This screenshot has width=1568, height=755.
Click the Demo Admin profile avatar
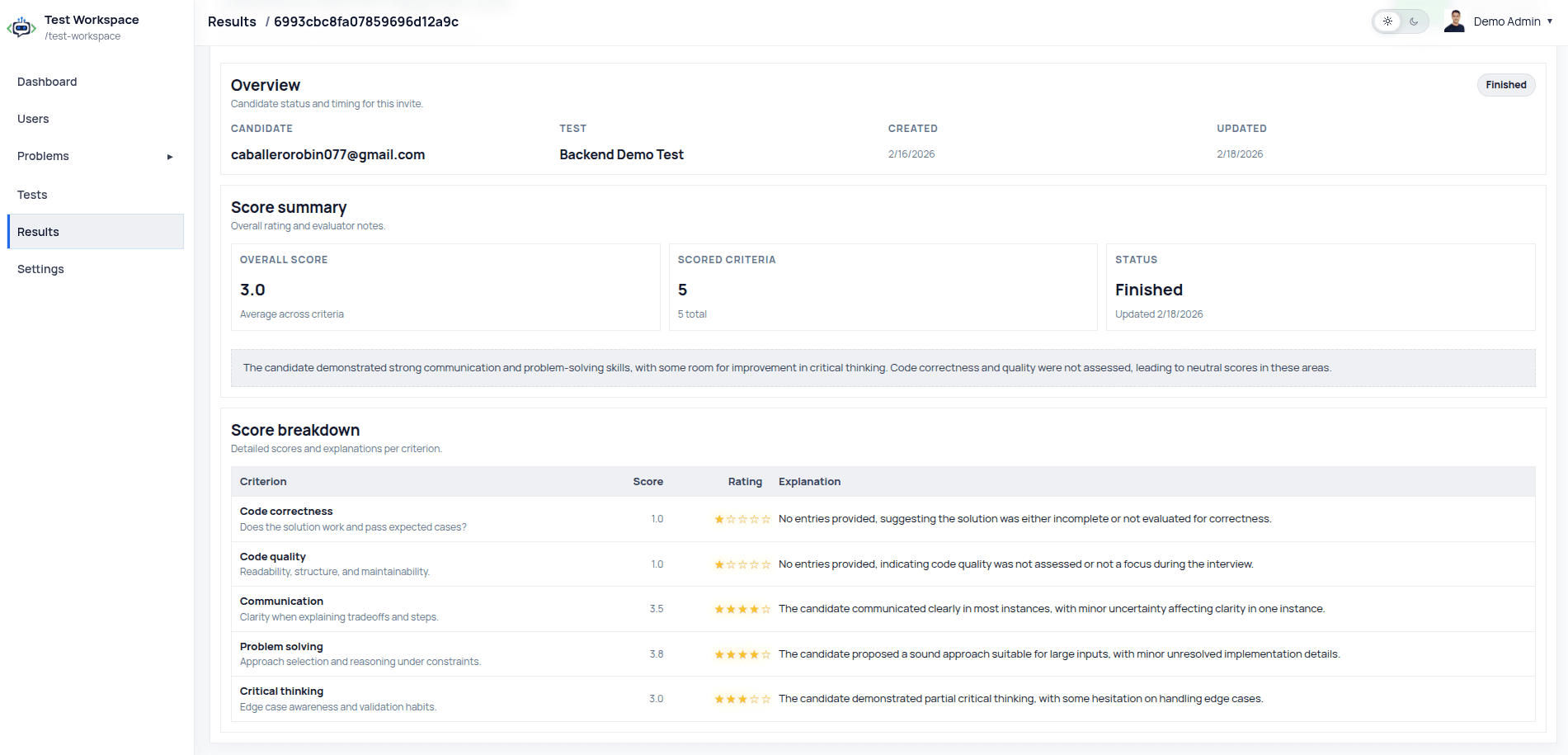[1453, 21]
